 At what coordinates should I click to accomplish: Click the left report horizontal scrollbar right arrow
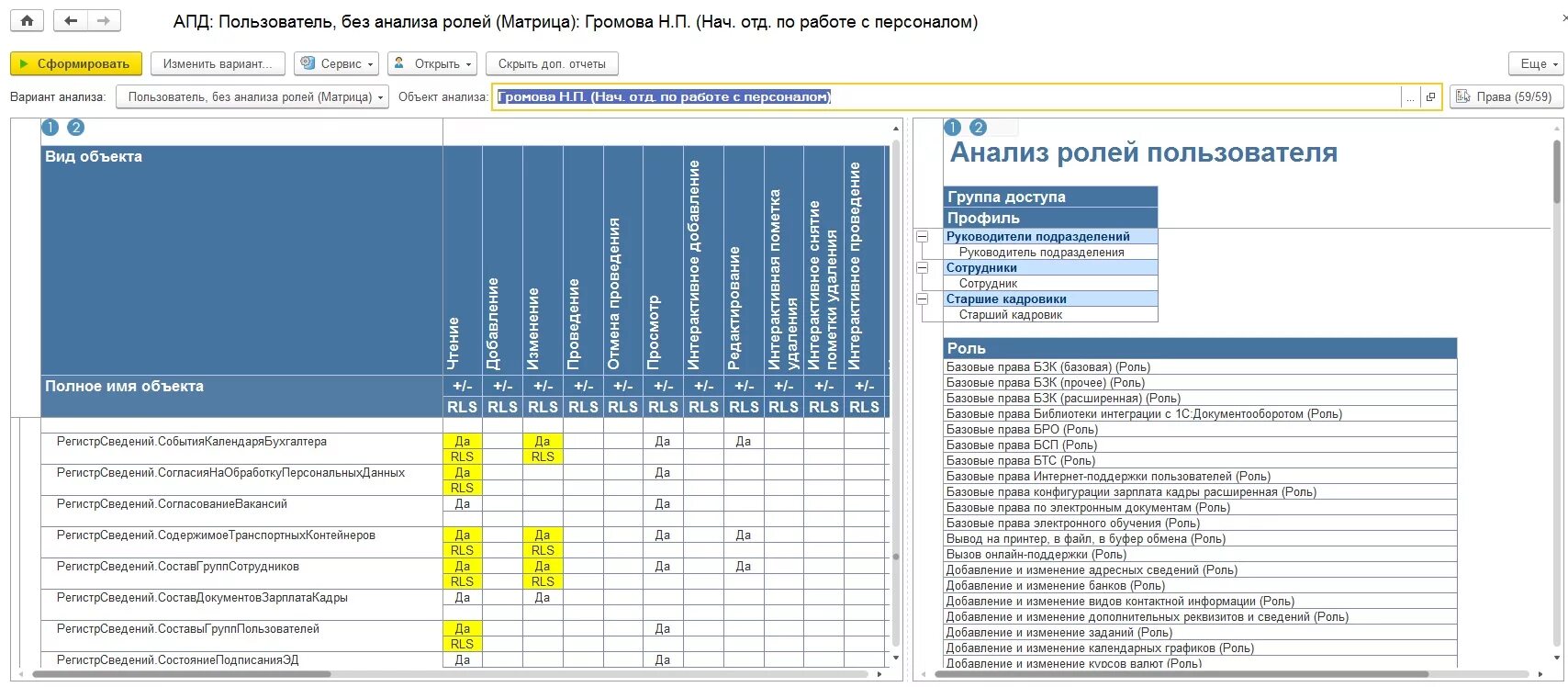click(x=880, y=674)
